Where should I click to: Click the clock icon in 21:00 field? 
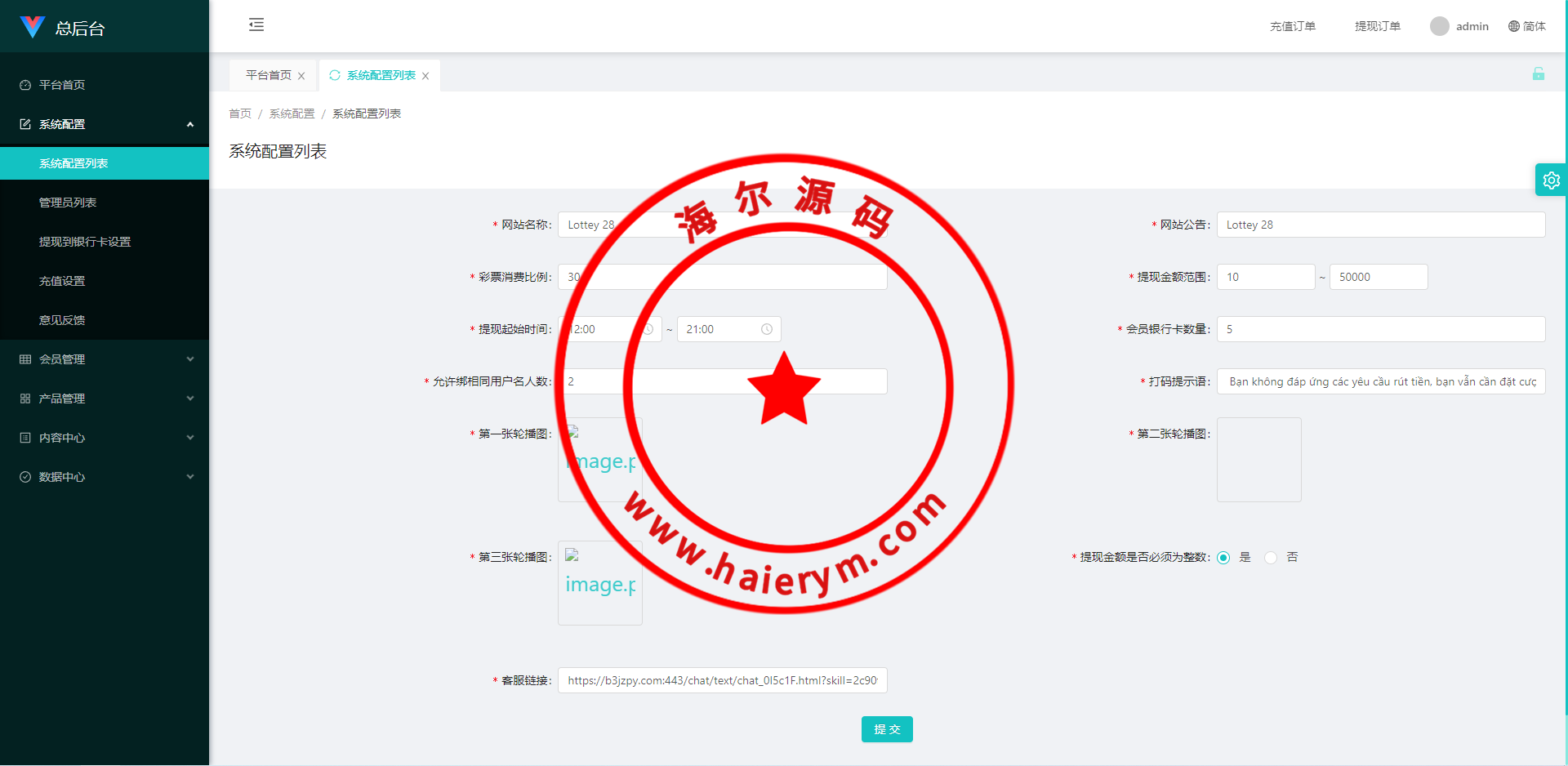[x=767, y=329]
